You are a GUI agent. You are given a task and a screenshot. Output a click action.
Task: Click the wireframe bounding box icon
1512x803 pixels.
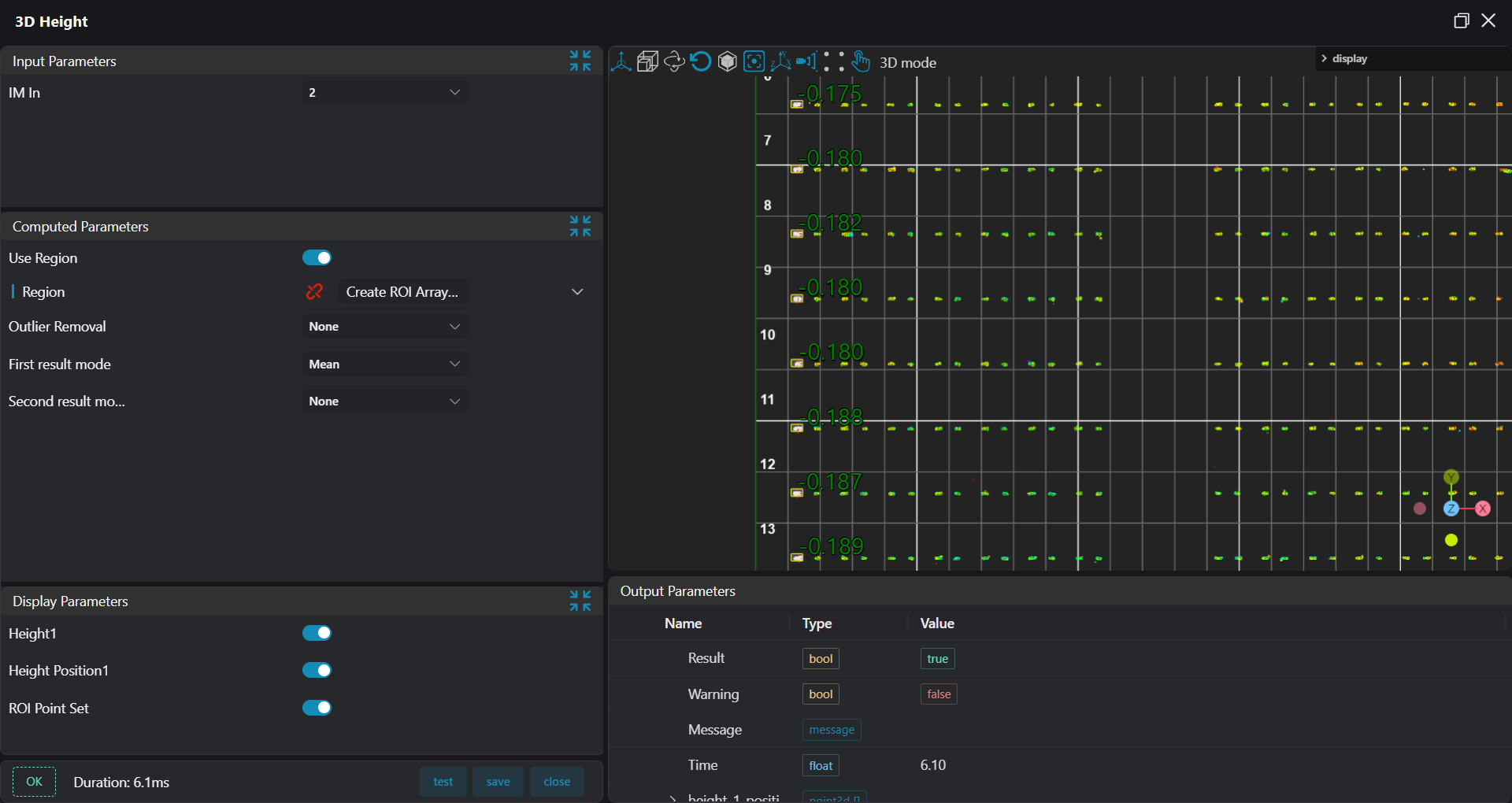pos(647,61)
